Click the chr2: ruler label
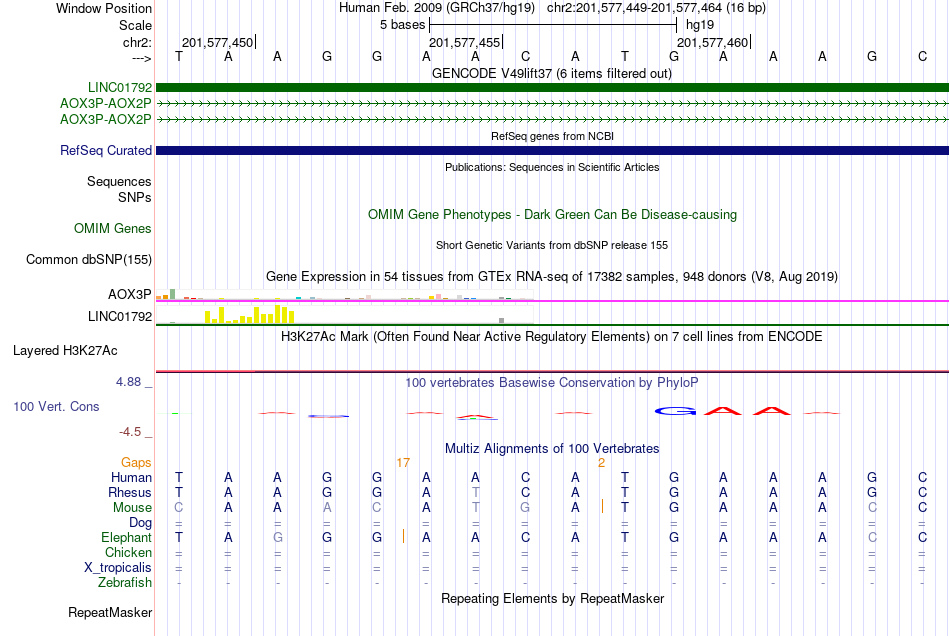This screenshot has height=636, width=950. coord(137,42)
